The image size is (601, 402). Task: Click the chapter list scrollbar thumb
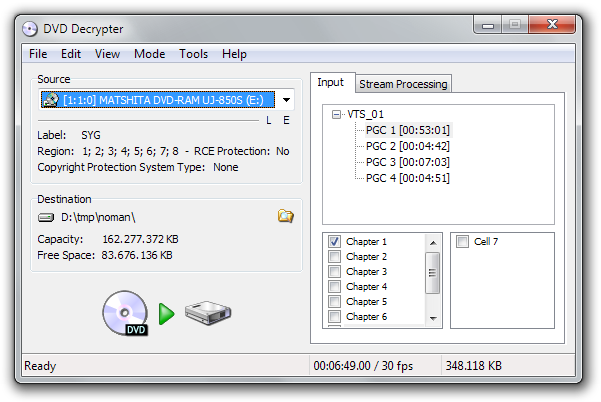[x=433, y=273]
